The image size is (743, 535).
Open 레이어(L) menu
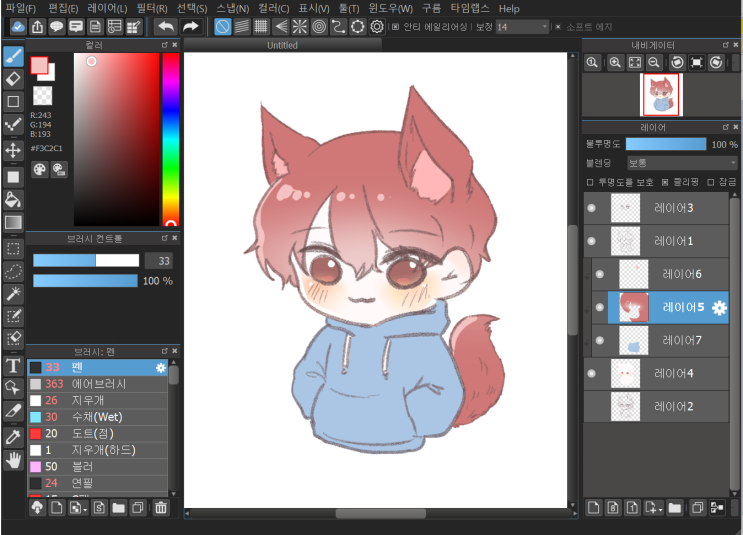click(x=107, y=8)
